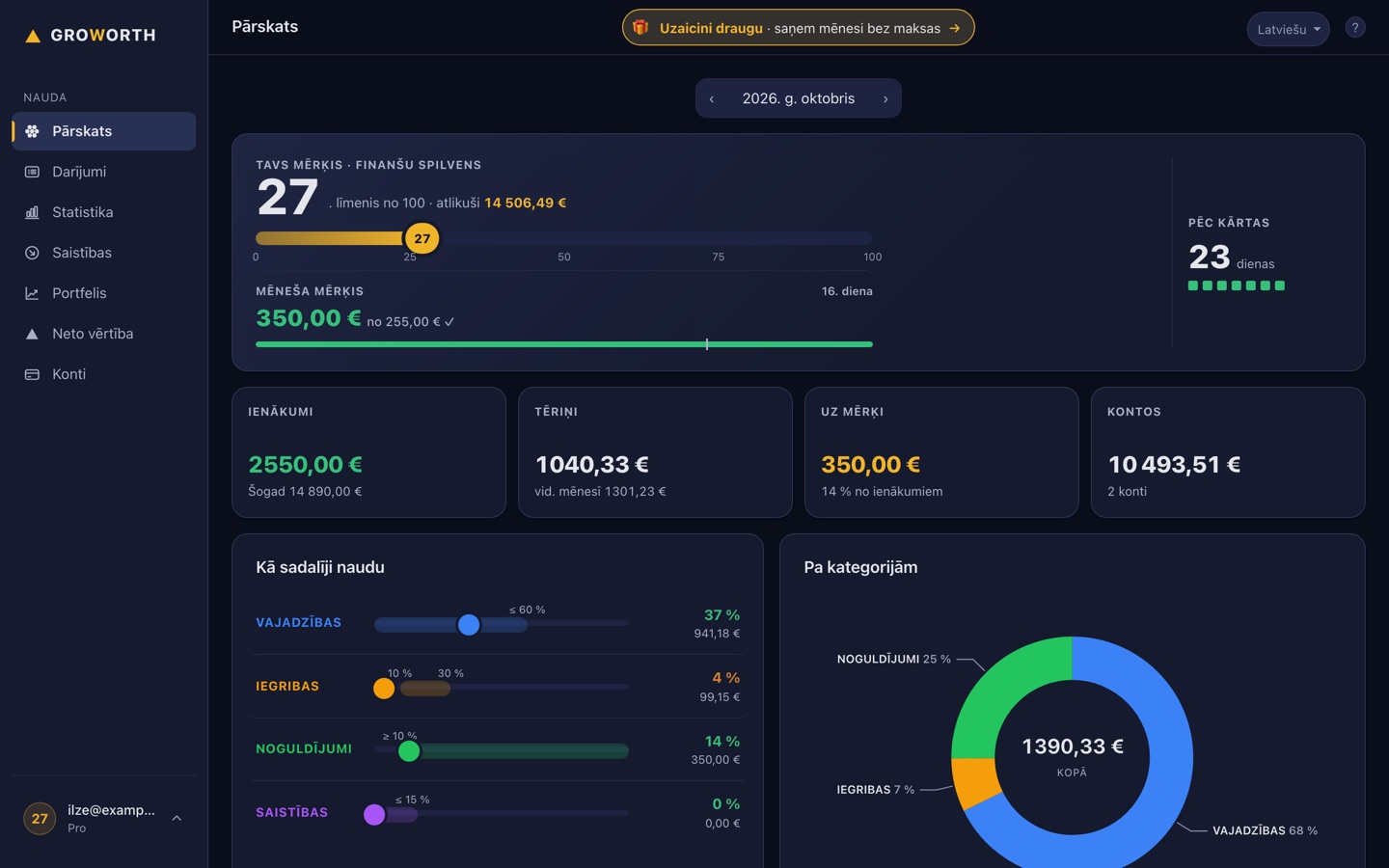Click the Konti card icon

coord(32,374)
